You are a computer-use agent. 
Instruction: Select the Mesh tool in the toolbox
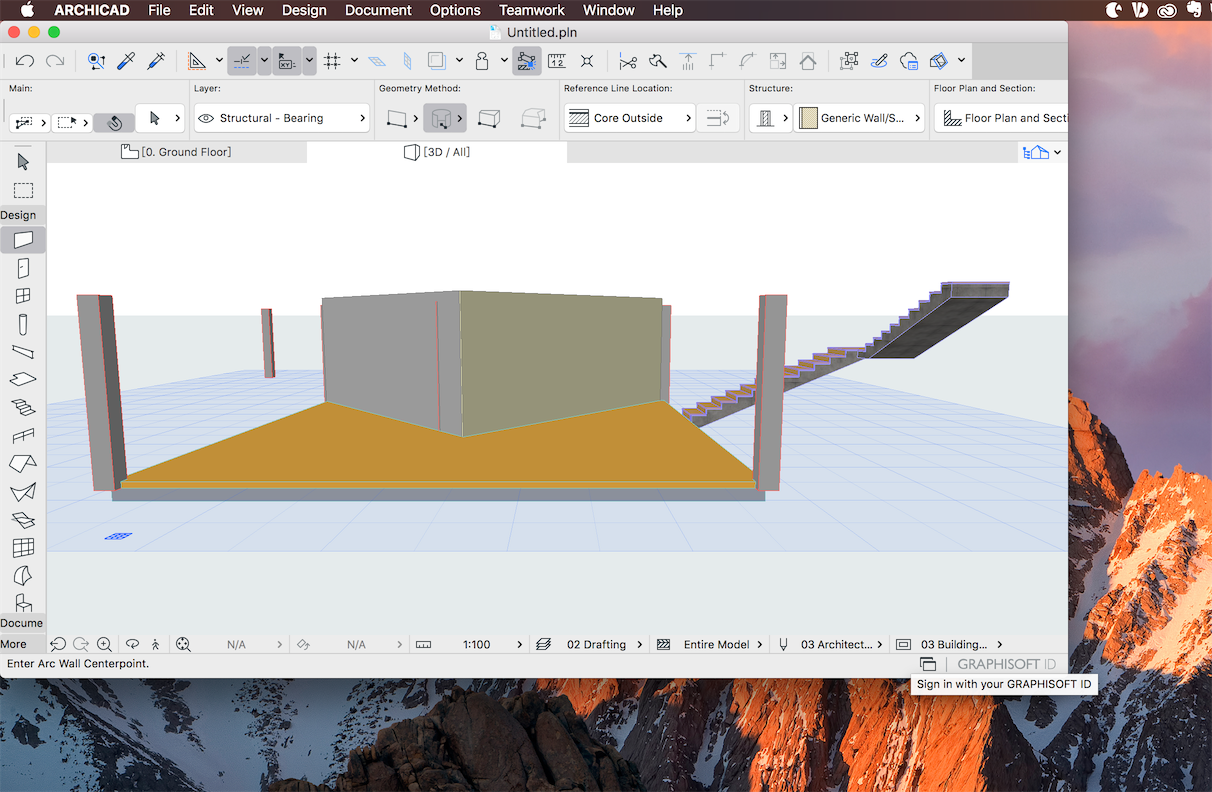(23, 520)
